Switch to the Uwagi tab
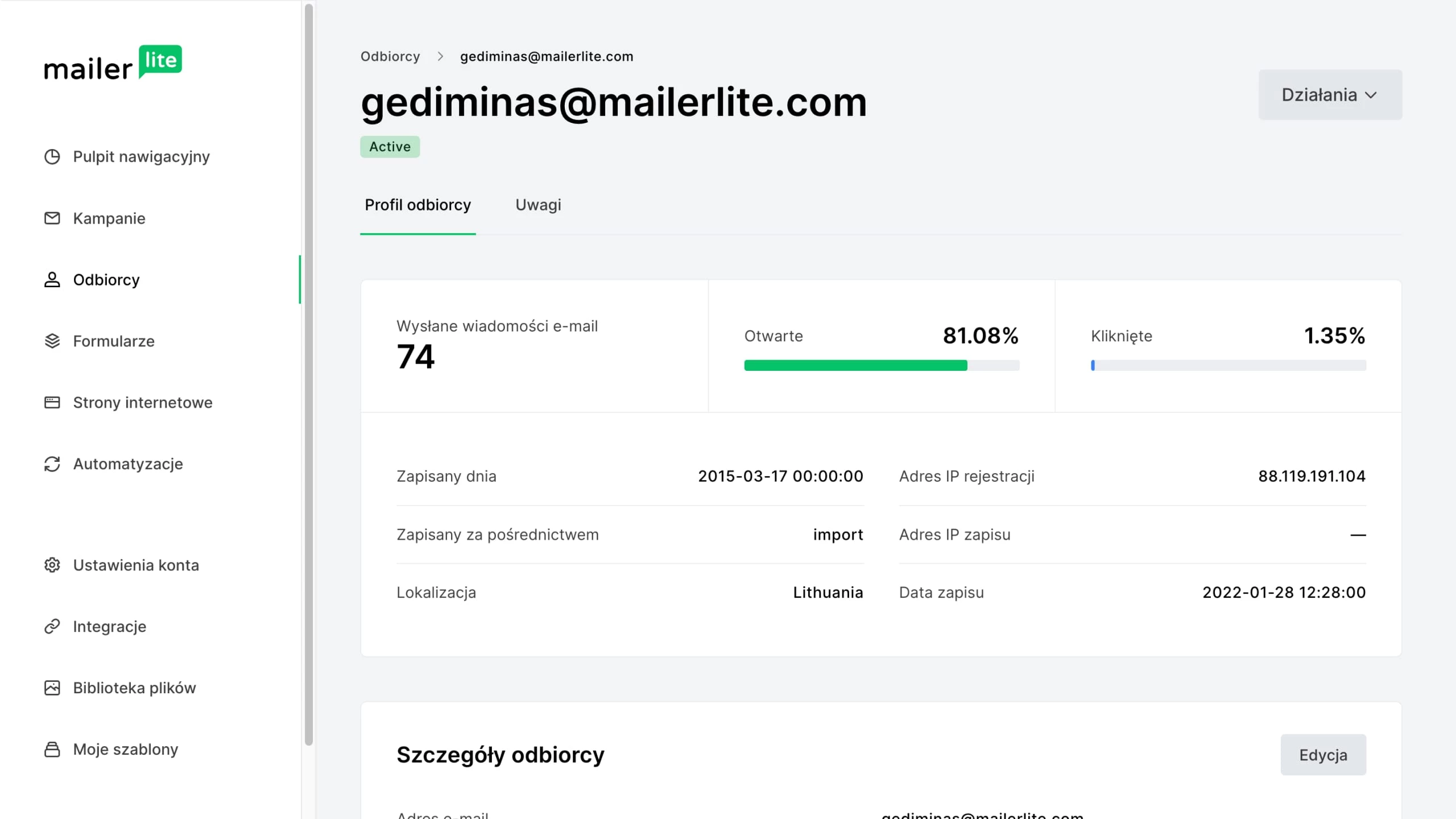This screenshot has width=1456, height=819. [x=538, y=205]
